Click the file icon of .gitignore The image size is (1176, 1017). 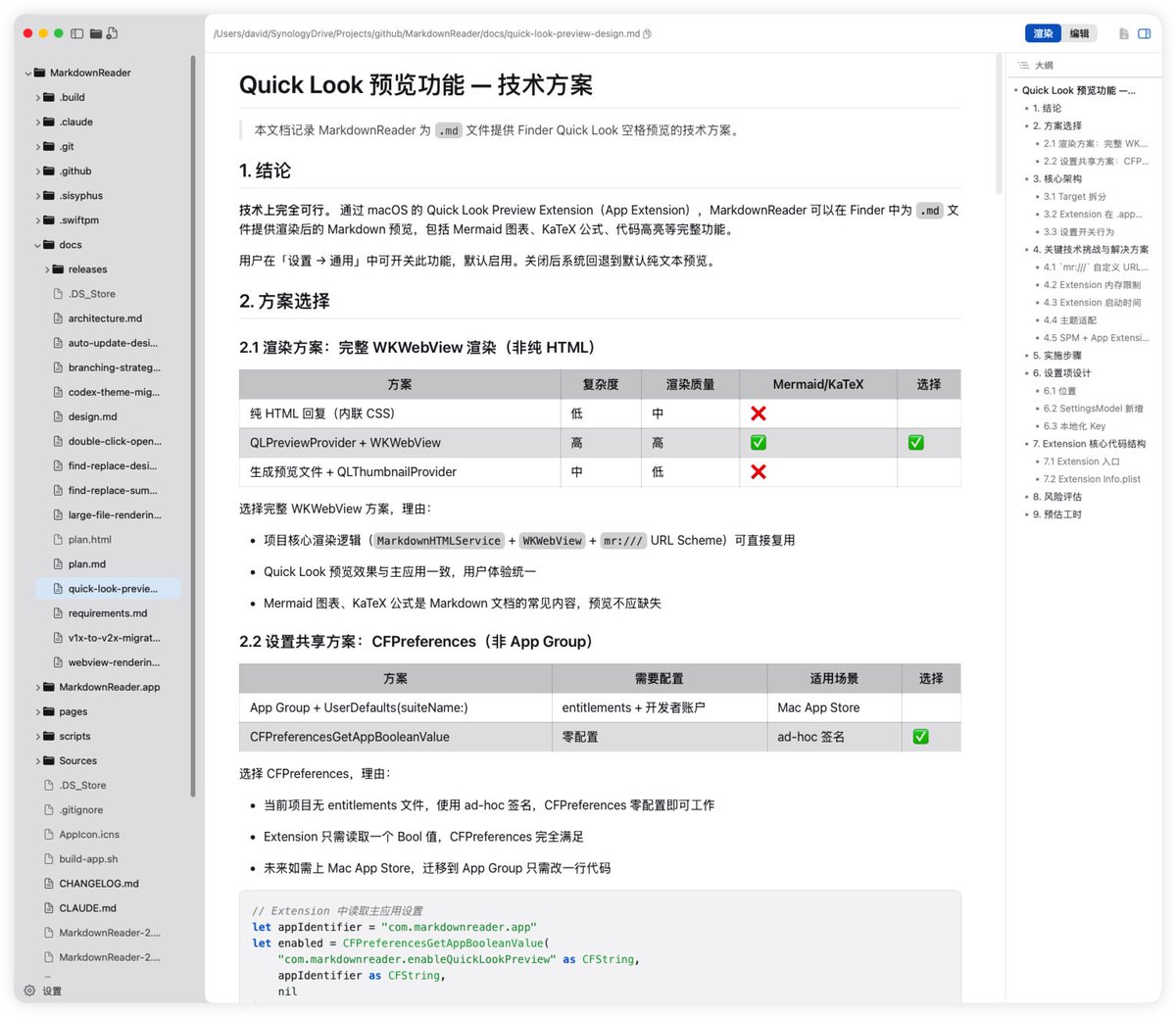(49, 810)
